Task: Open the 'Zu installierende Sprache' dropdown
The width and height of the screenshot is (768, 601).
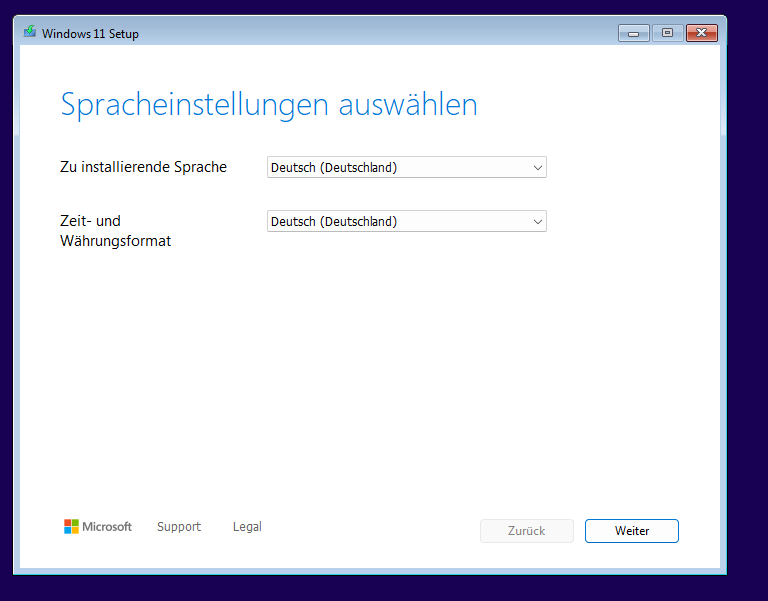Action: pos(407,167)
